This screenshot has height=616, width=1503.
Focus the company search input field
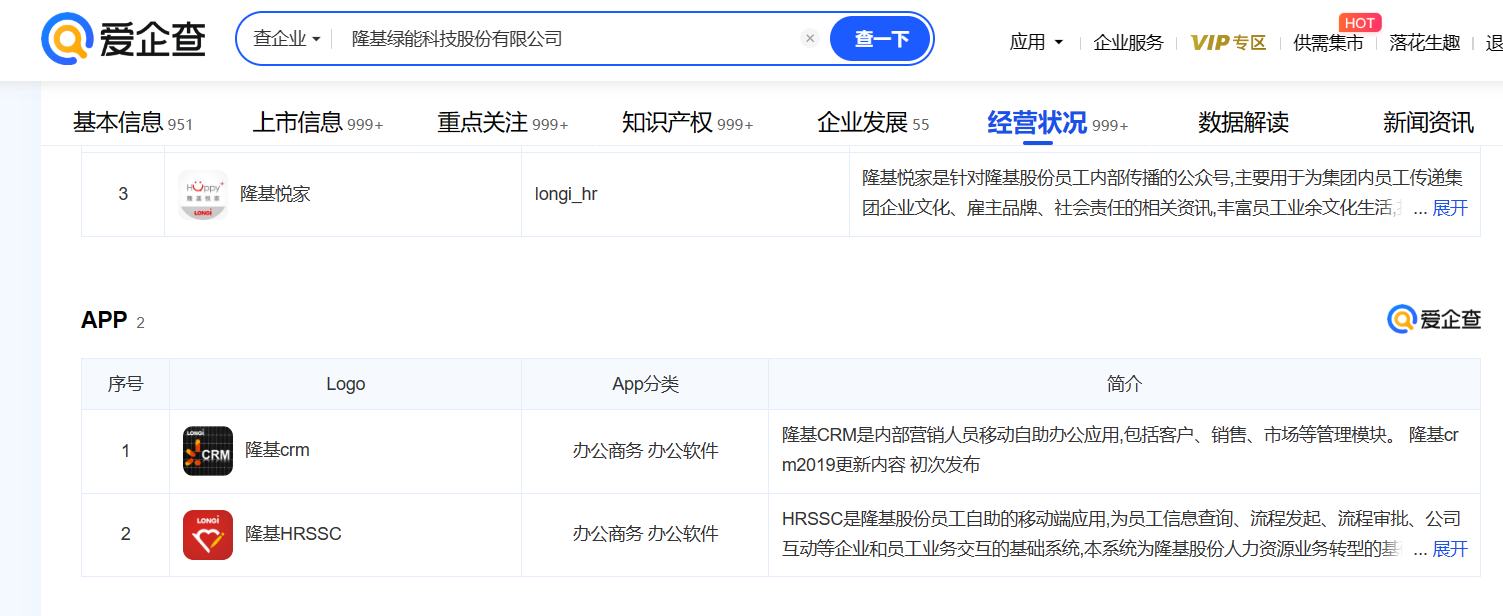(x=570, y=39)
